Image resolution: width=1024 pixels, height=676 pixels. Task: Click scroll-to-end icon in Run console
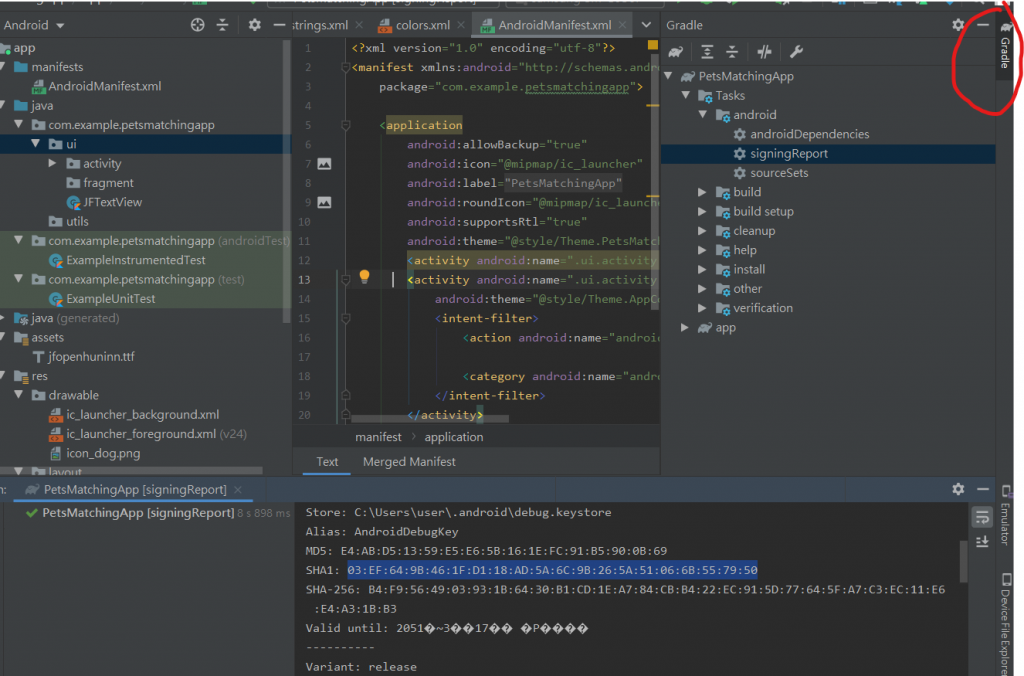pyautogui.click(x=982, y=540)
